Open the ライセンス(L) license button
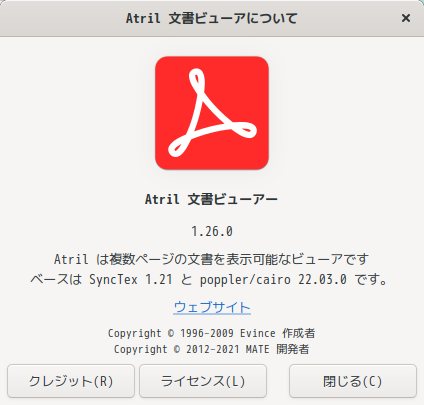This screenshot has width=424, height=405. tap(203, 381)
